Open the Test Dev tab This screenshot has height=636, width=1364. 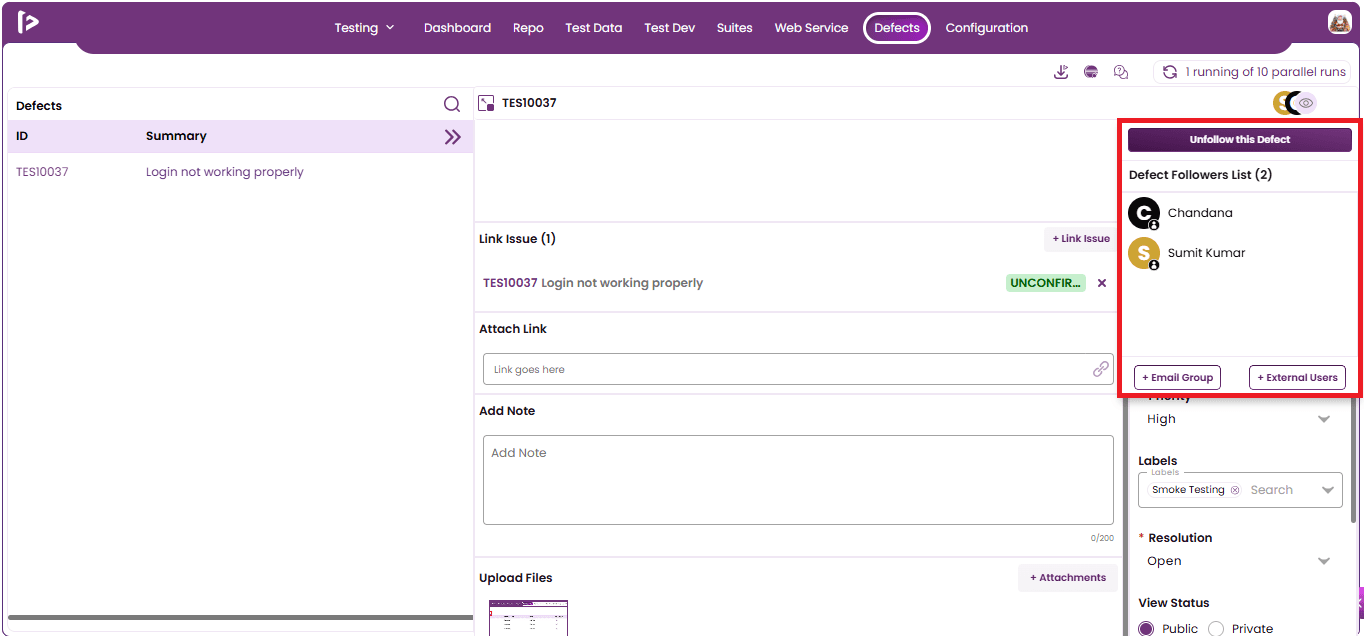point(670,28)
